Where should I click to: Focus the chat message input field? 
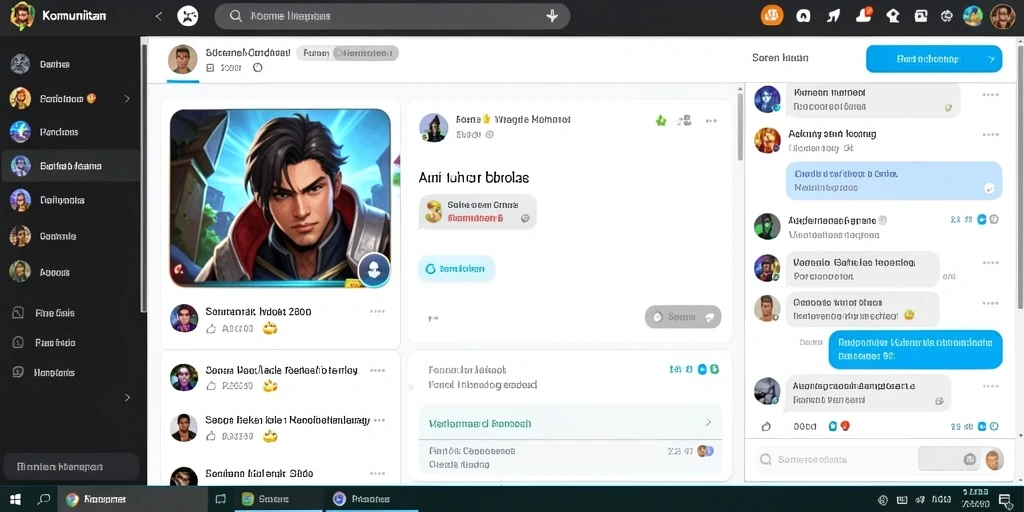(833, 459)
